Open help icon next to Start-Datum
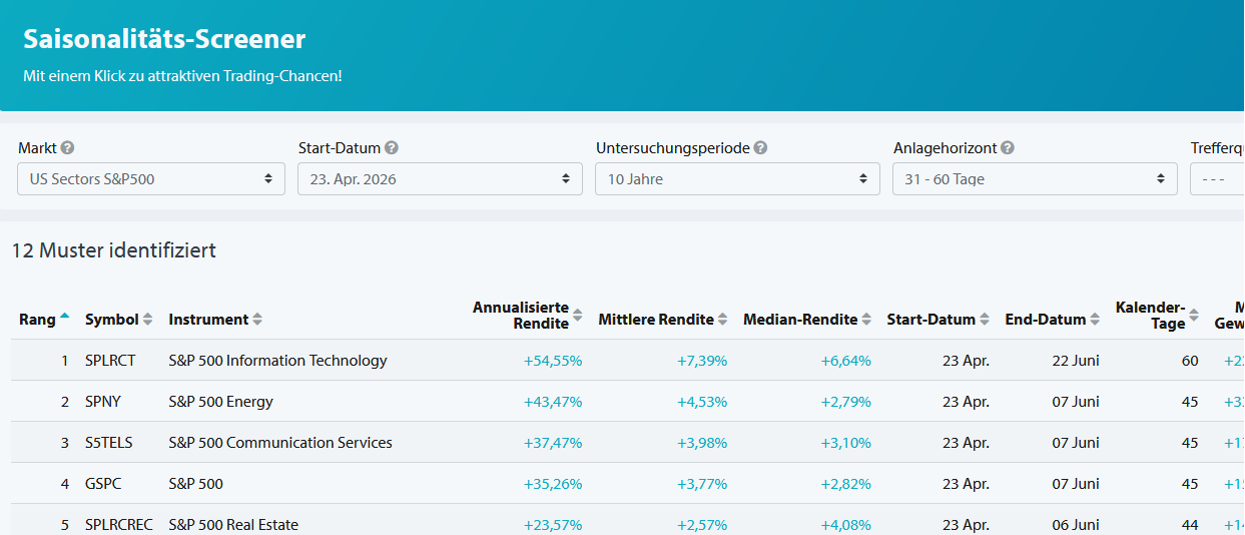The width and height of the screenshot is (1245, 535). point(391,148)
